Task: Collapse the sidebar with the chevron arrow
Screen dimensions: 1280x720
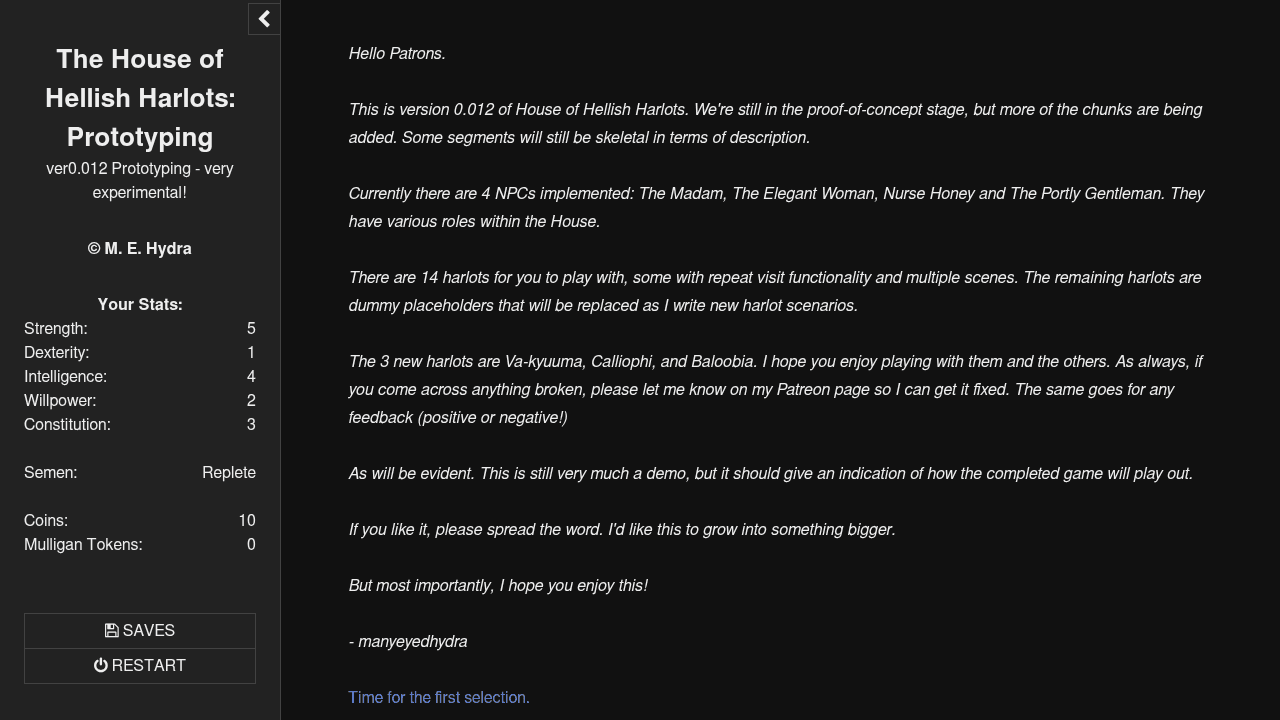Action: coord(264,19)
